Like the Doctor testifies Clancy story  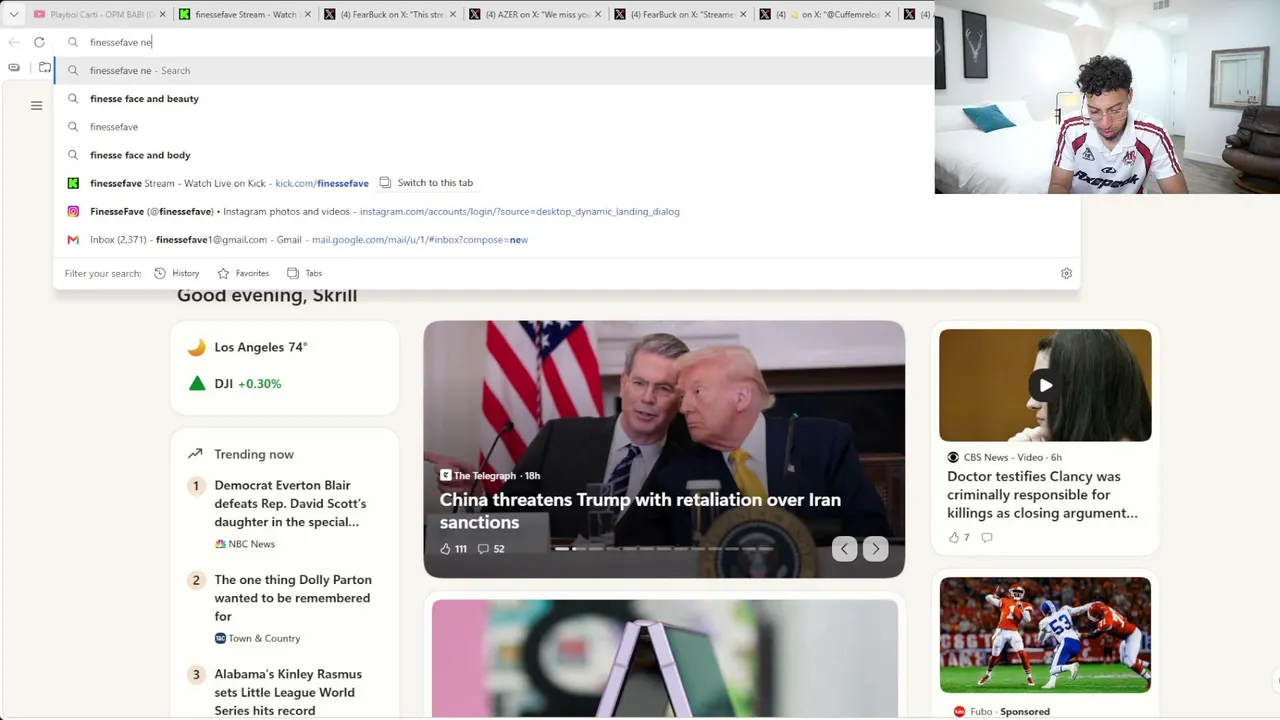(x=959, y=538)
